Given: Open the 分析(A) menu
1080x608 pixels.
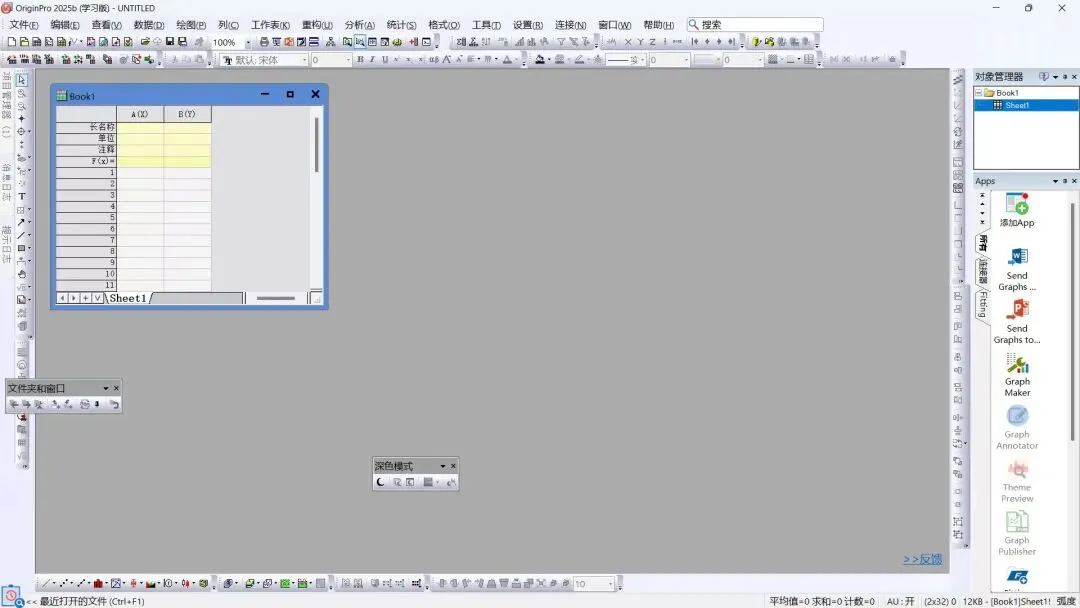Looking at the screenshot, I should [x=360, y=25].
